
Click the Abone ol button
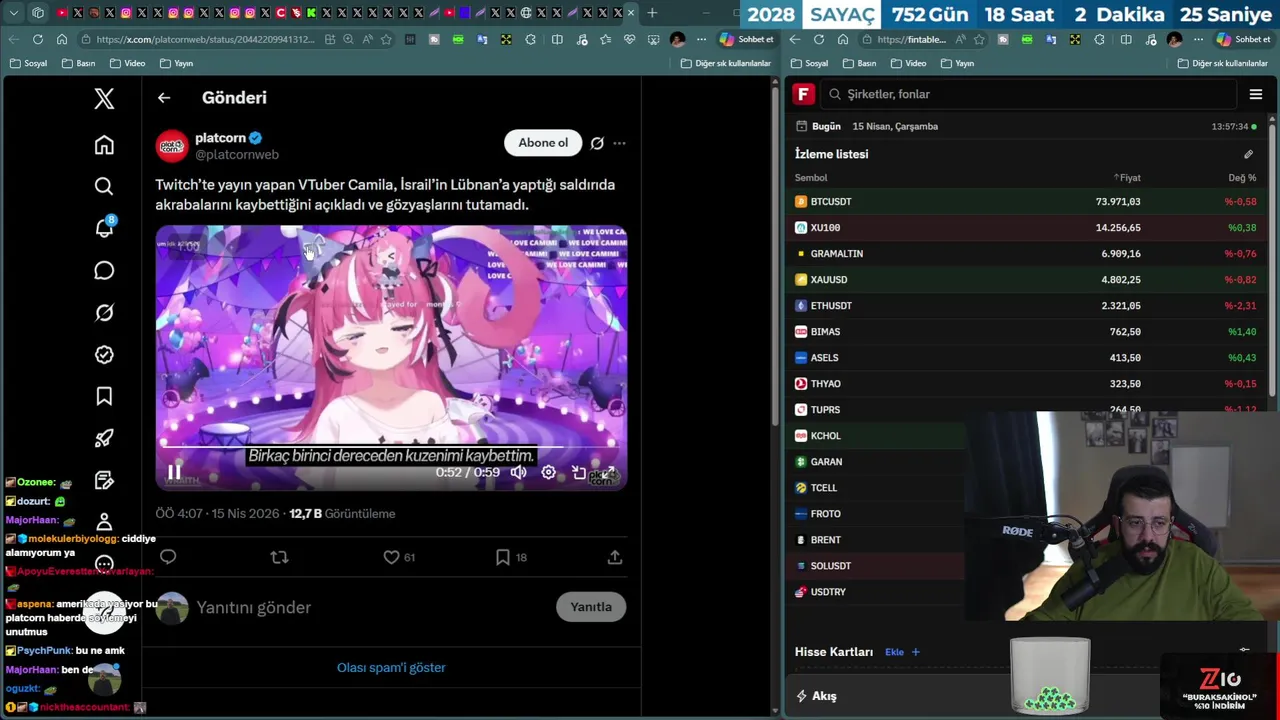click(x=543, y=143)
